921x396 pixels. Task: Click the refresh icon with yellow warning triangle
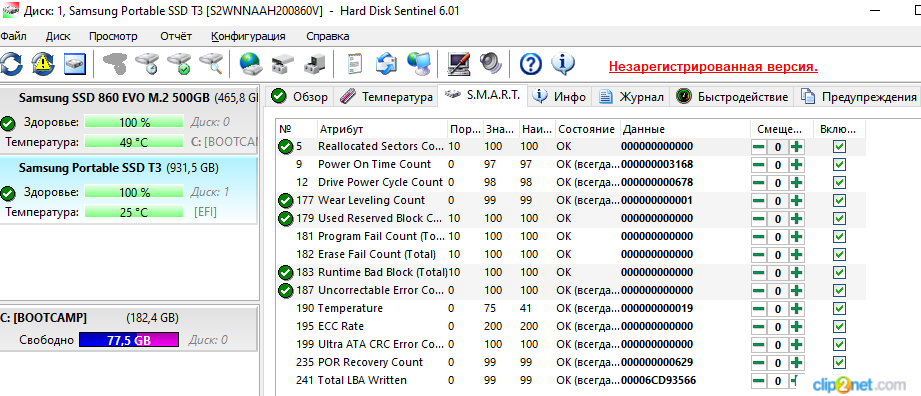[43, 63]
